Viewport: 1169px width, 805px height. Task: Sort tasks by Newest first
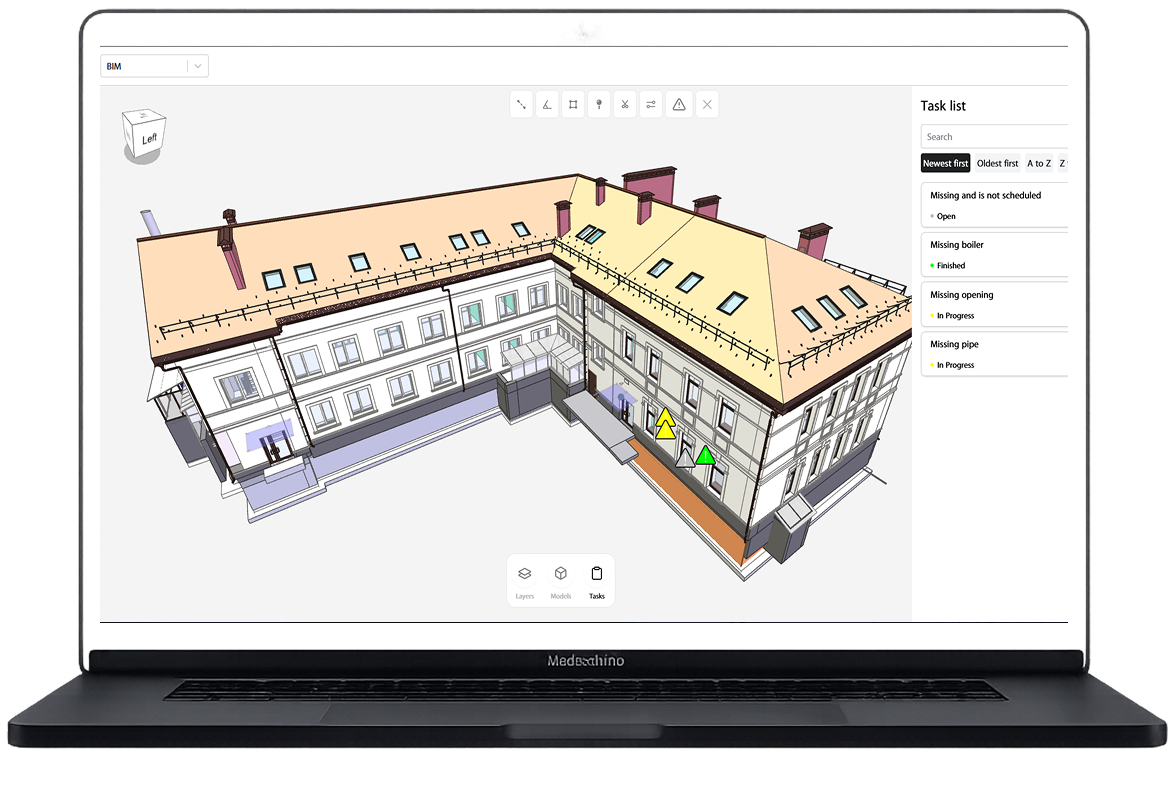pyautogui.click(x=945, y=163)
